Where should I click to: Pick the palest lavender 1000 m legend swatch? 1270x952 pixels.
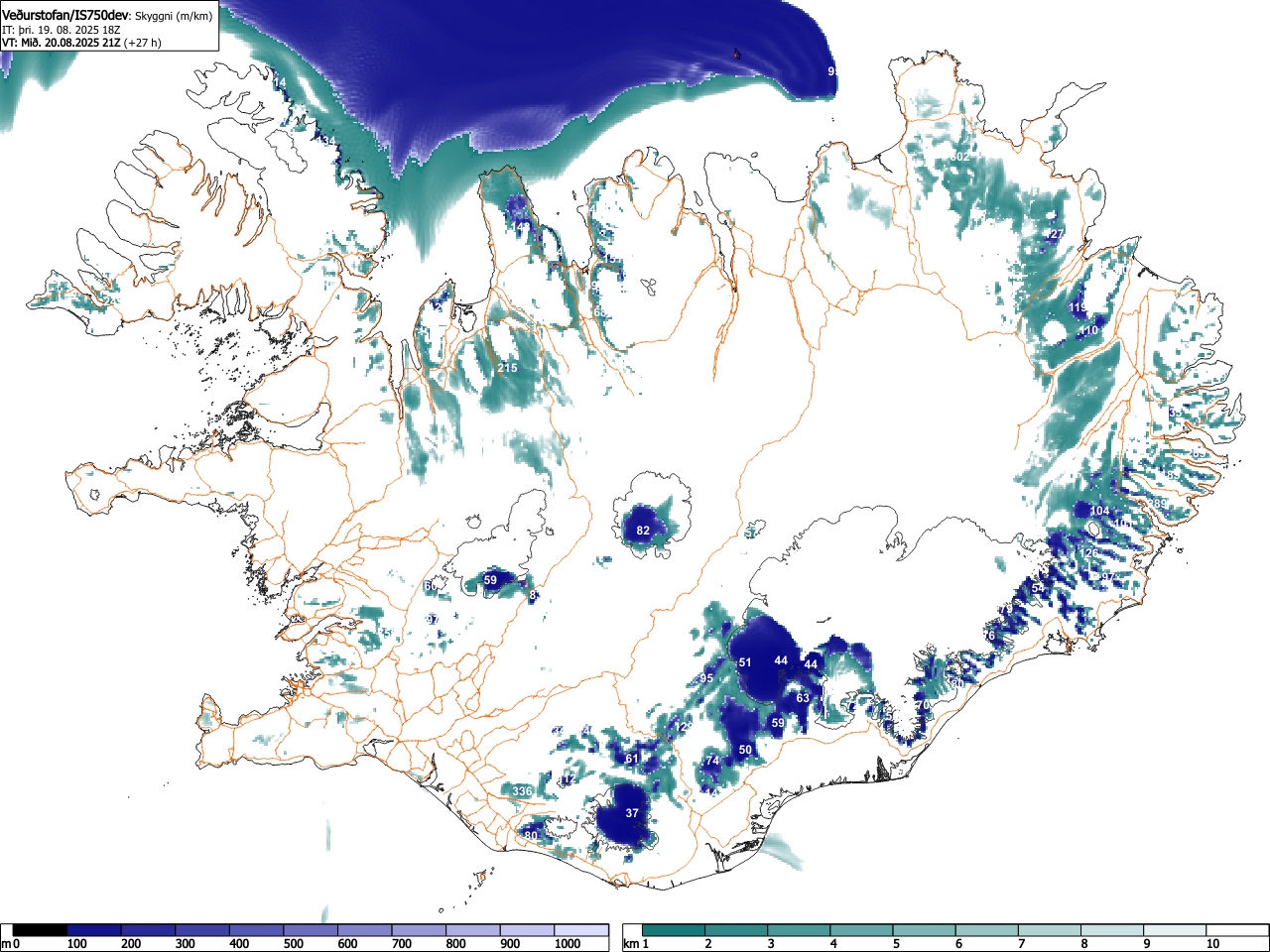(581, 930)
